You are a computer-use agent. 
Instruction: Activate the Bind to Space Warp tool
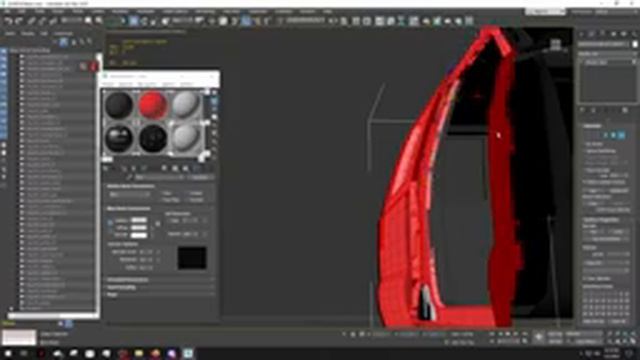click(x=53, y=21)
